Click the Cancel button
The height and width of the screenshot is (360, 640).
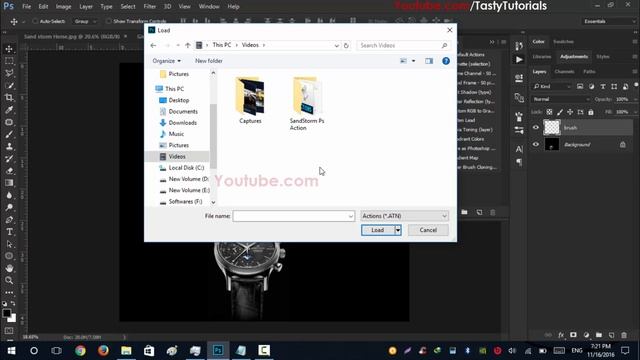(x=428, y=230)
